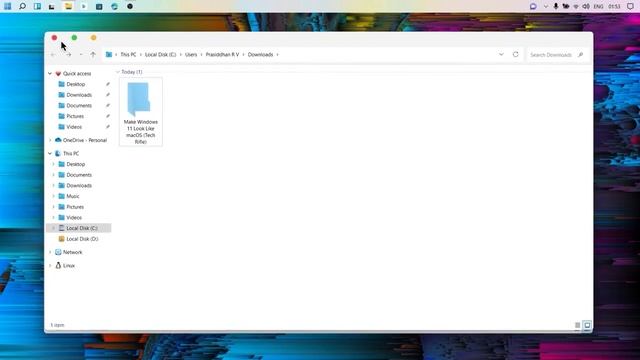Go back with the back arrow
640x360 pixels.
(53, 54)
